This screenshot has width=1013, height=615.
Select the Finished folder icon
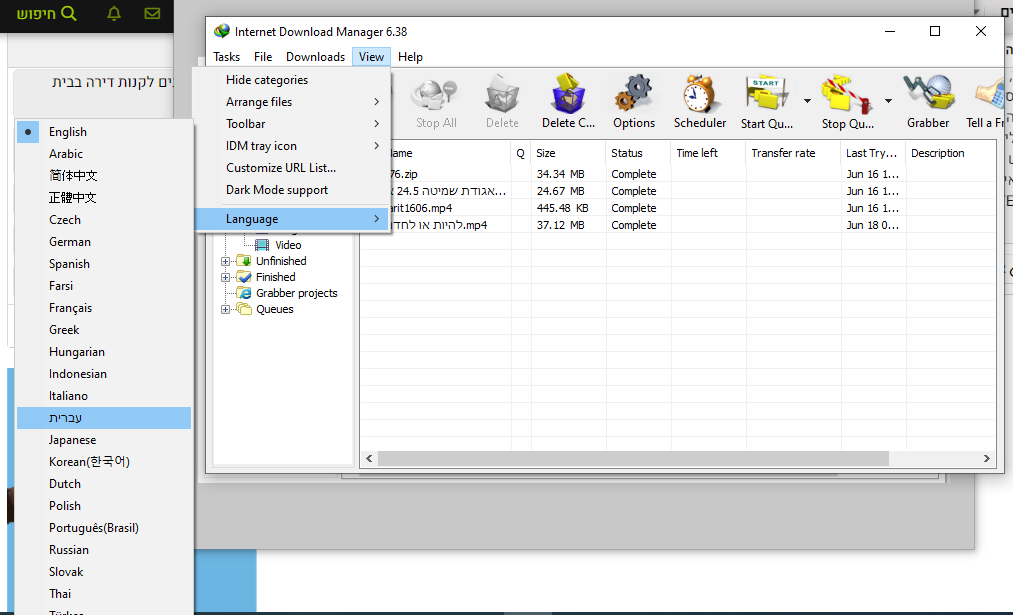[x=244, y=276]
